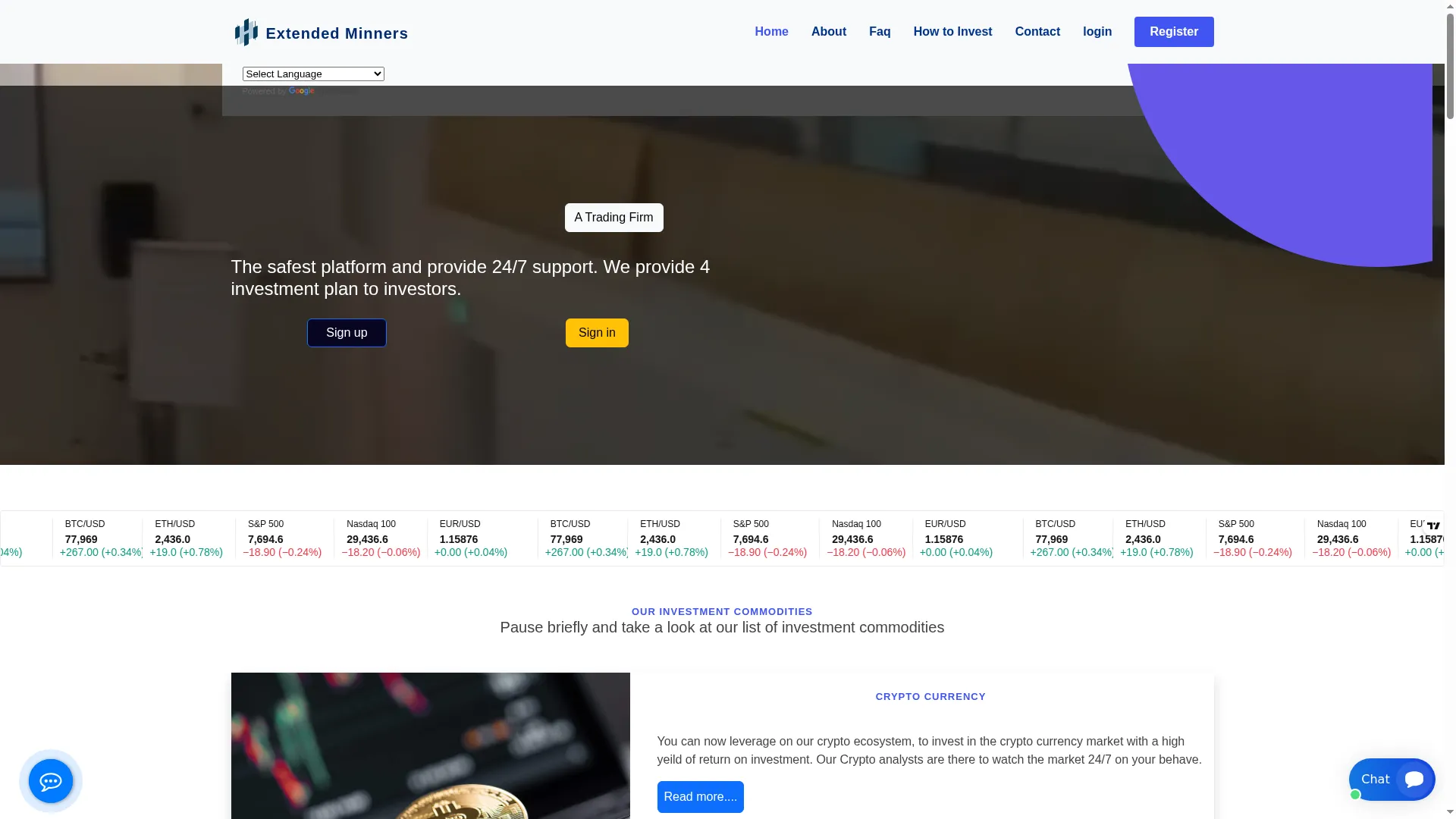Open the Chat widget speech bubble
The height and width of the screenshot is (819, 1456).
pos(1392,780)
